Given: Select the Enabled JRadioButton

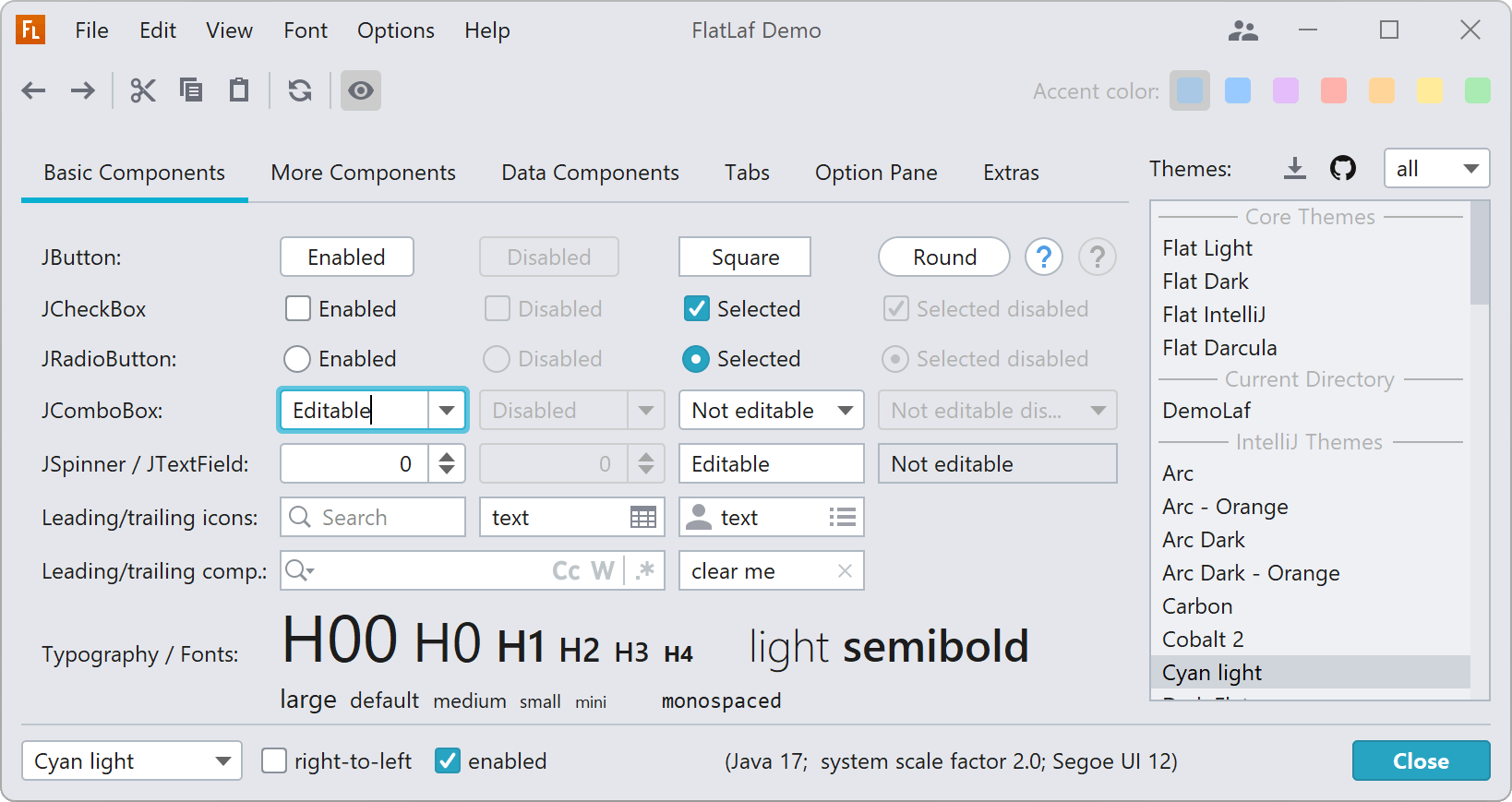Looking at the screenshot, I should 297,359.
